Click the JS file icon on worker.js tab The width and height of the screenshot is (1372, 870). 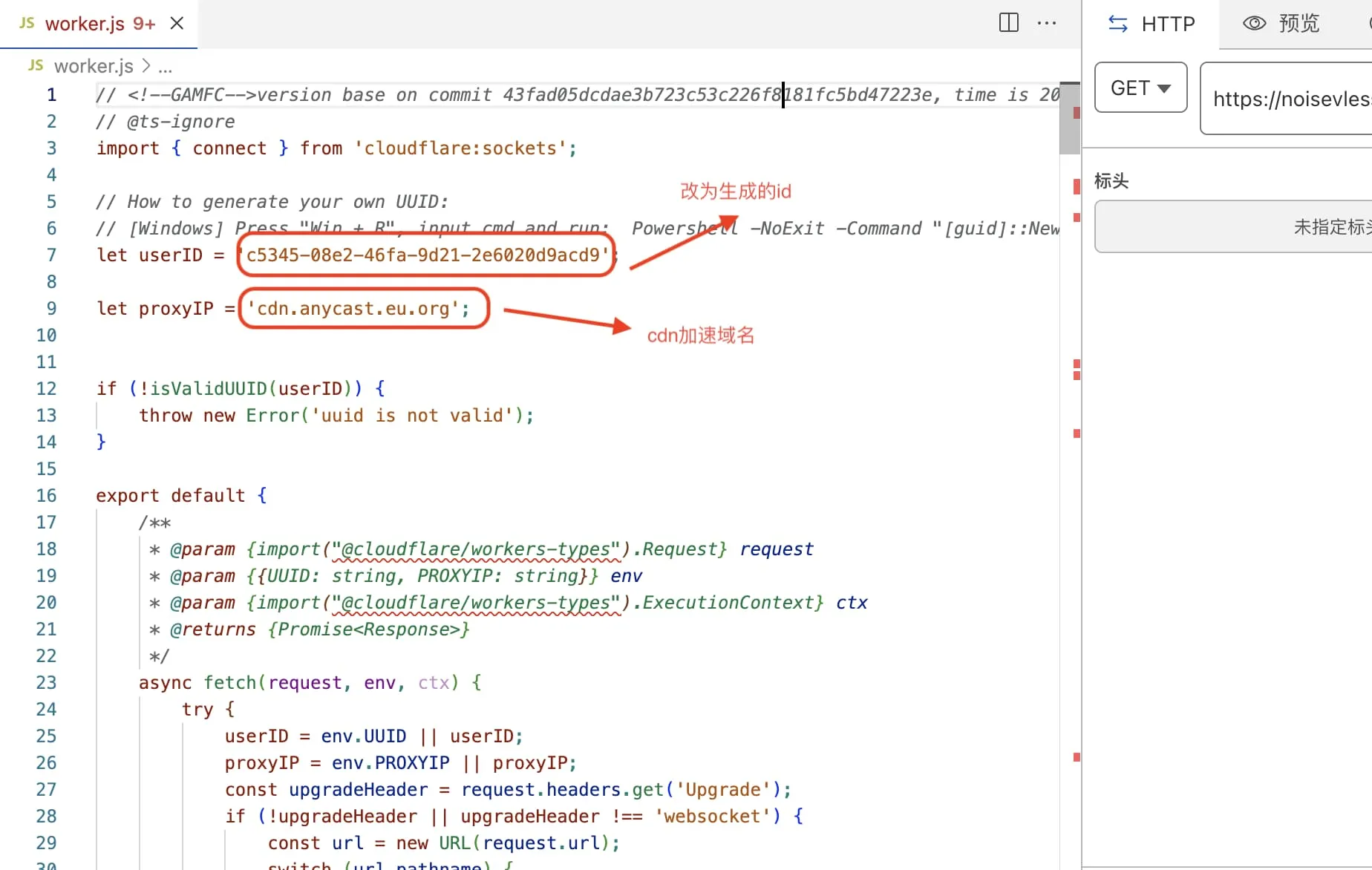click(27, 24)
